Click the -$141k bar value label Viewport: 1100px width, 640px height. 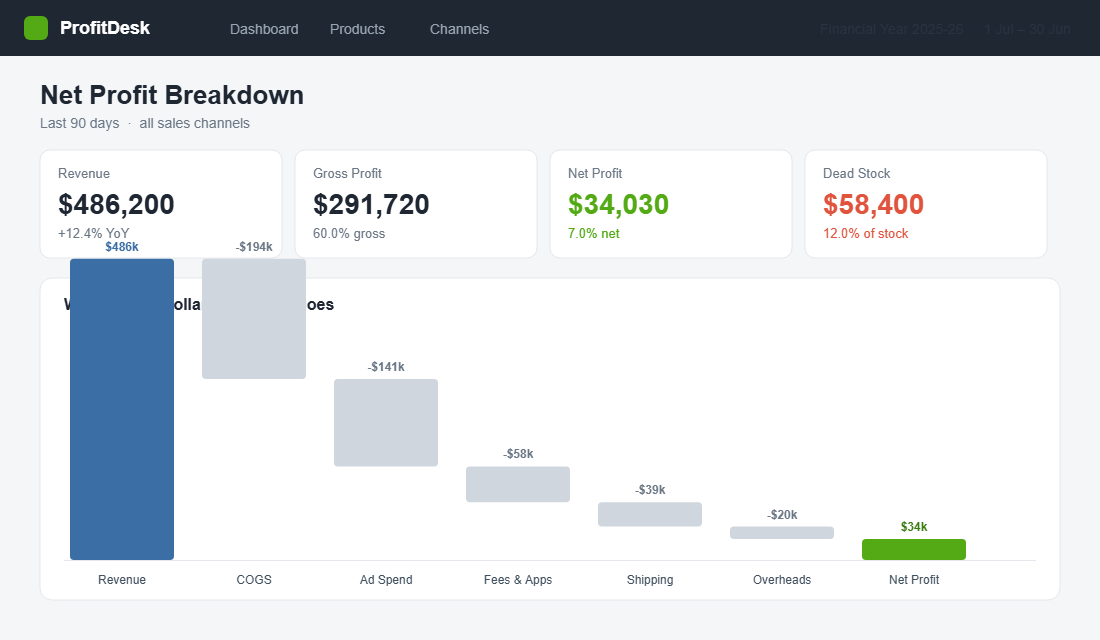tap(386, 367)
